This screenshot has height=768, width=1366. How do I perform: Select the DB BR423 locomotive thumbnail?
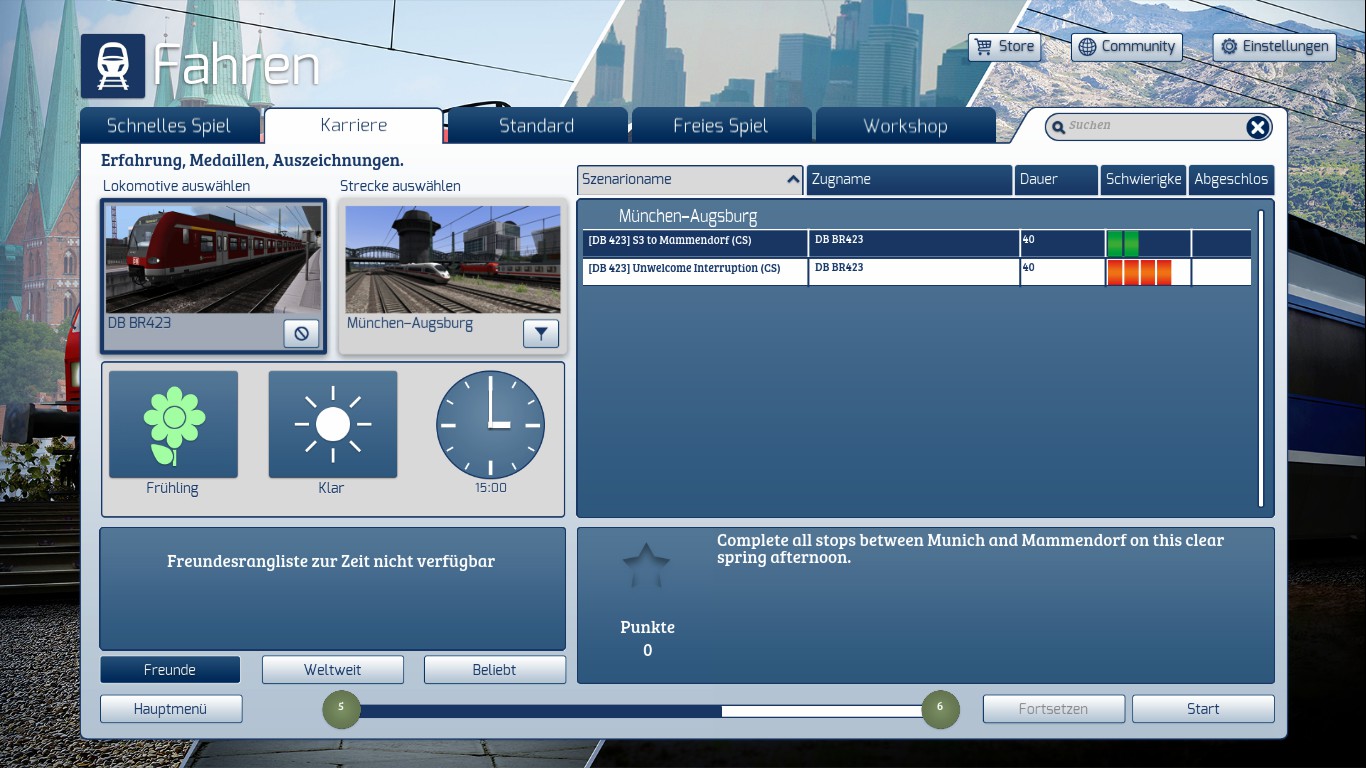(x=214, y=259)
